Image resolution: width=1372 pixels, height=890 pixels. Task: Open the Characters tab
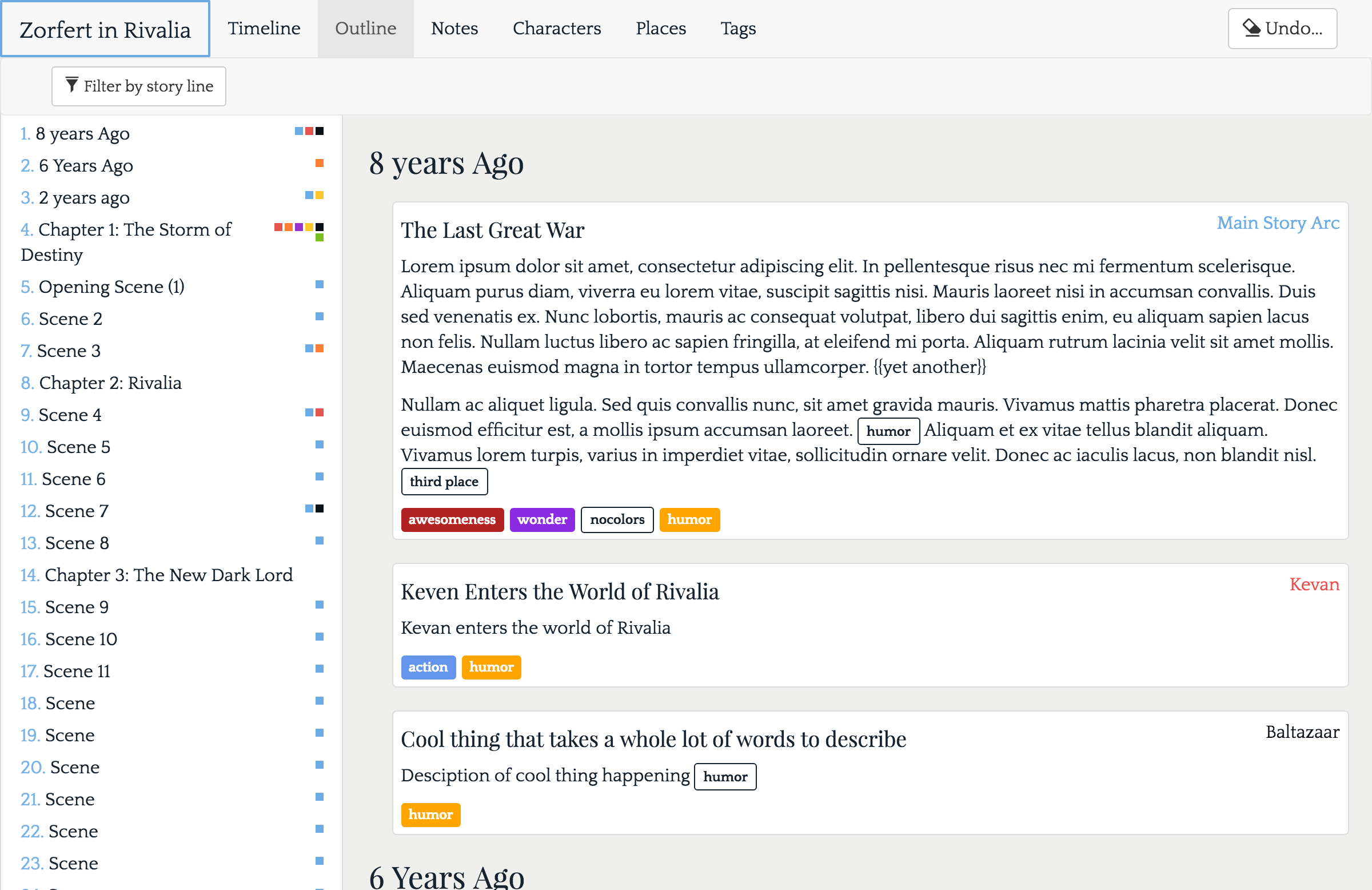[x=556, y=28]
